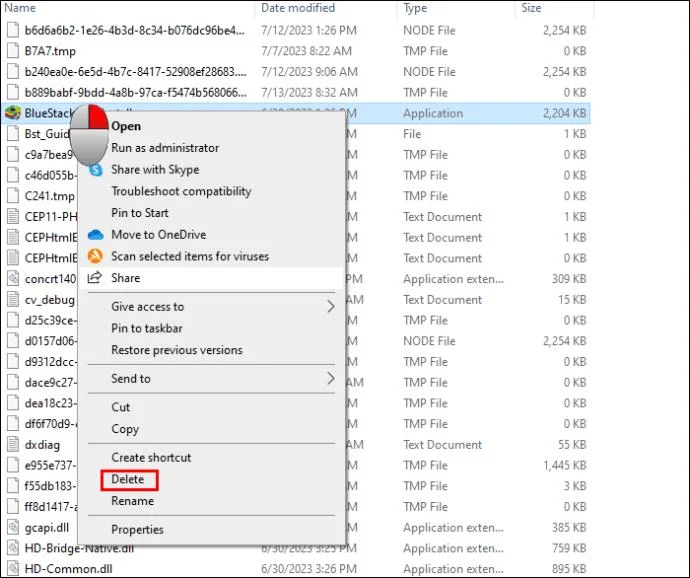Screen dimensions: 690x578
Task: Expand the Send to submenu arrow
Action: click(331, 379)
